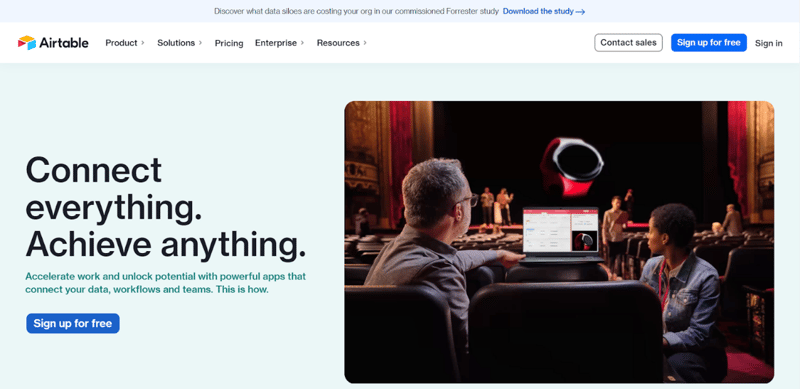
Task: Open the Enterprise menu
Action: pos(276,43)
